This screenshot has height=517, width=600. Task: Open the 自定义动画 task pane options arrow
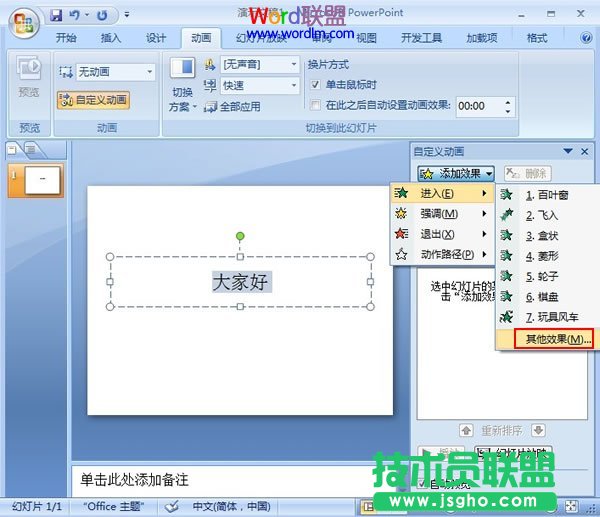tap(568, 151)
